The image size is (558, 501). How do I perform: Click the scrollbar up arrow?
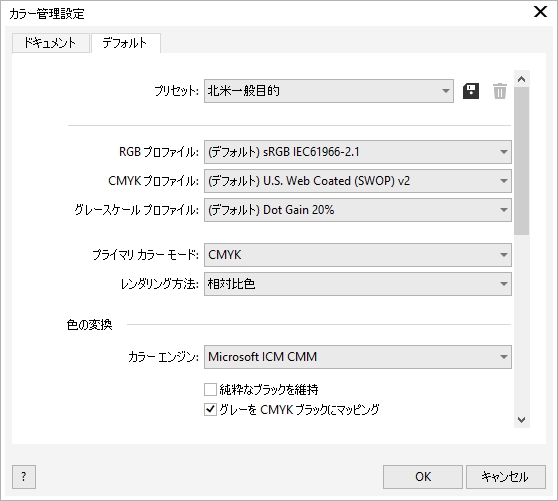tap(522, 79)
